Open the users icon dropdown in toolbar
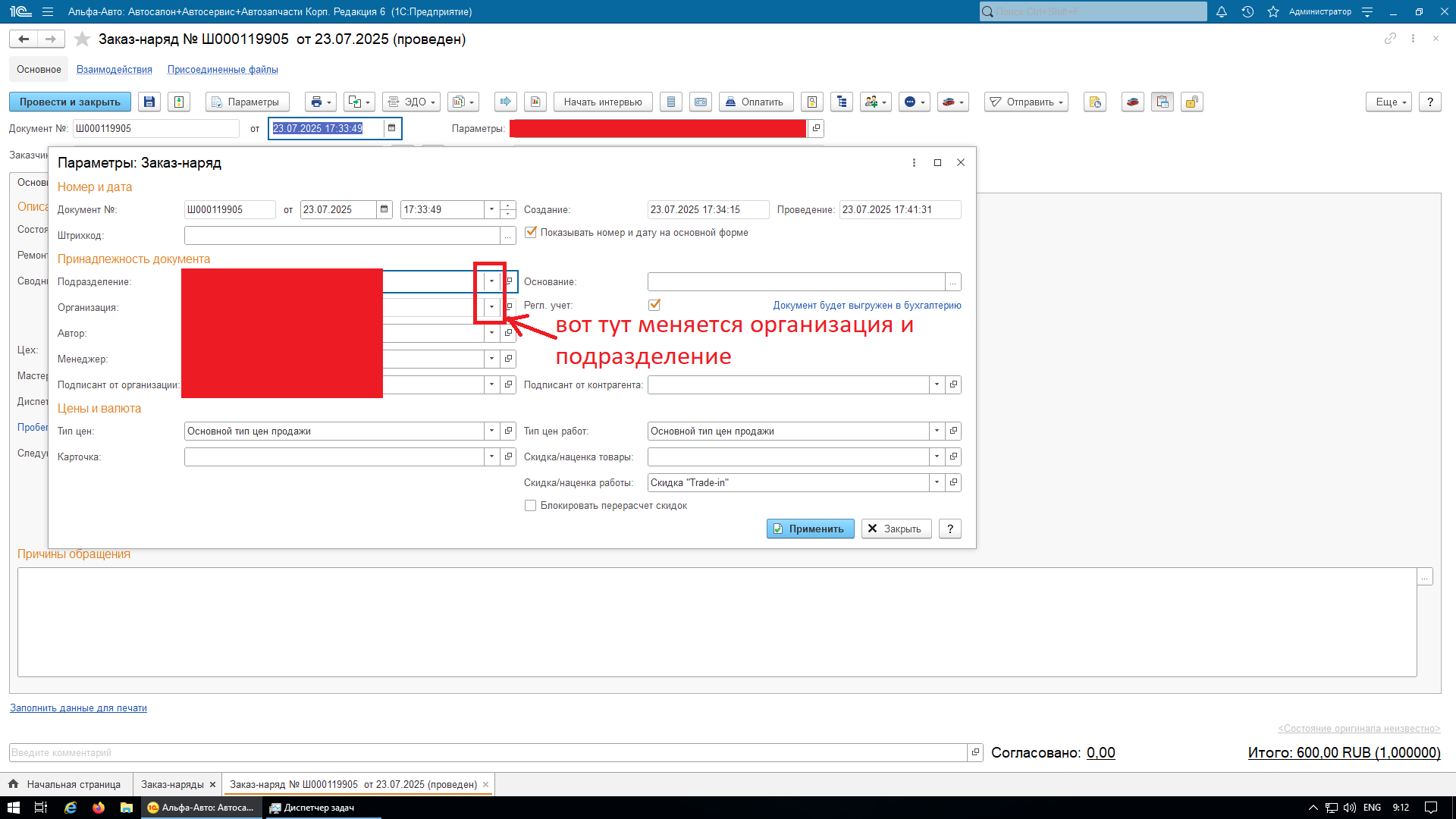This screenshot has height=819, width=1456. pos(875,102)
